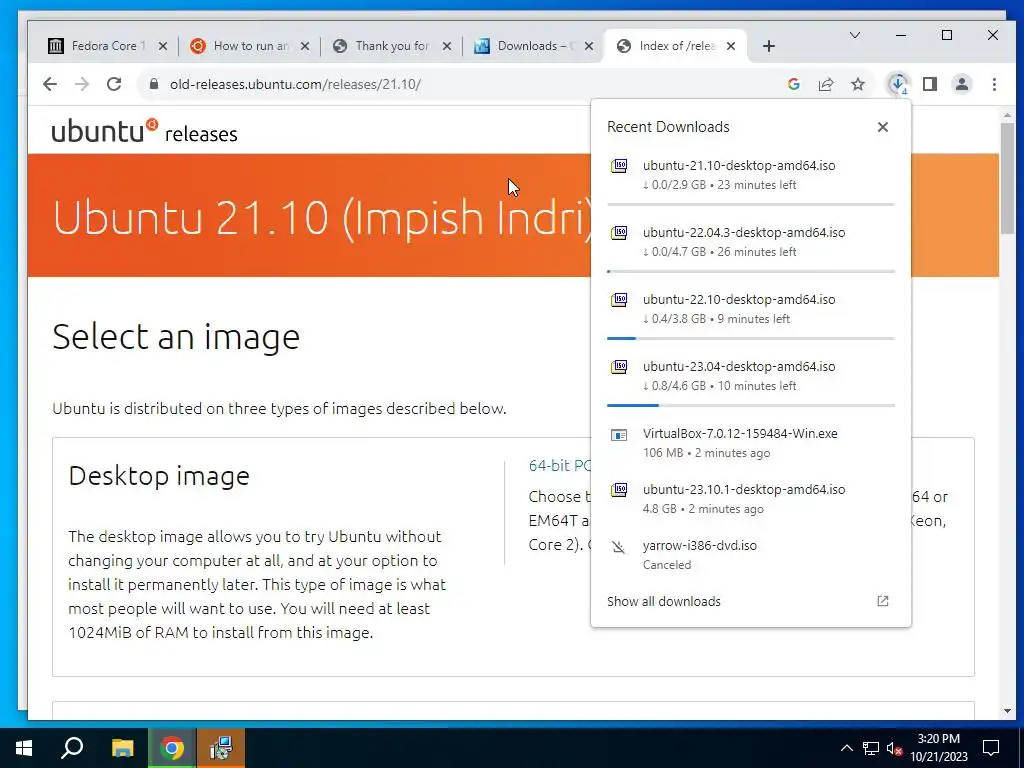Bookmark this page with the star icon
Viewport: 1024px width, 768px height.
(x=858, y=84)
